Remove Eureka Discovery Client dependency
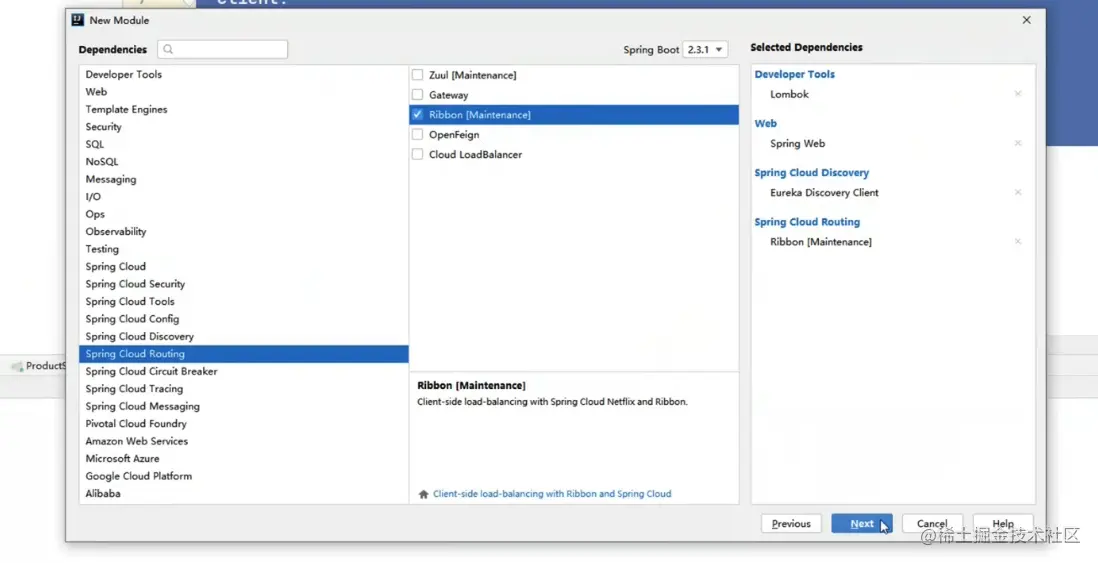 click(1018, 193)
